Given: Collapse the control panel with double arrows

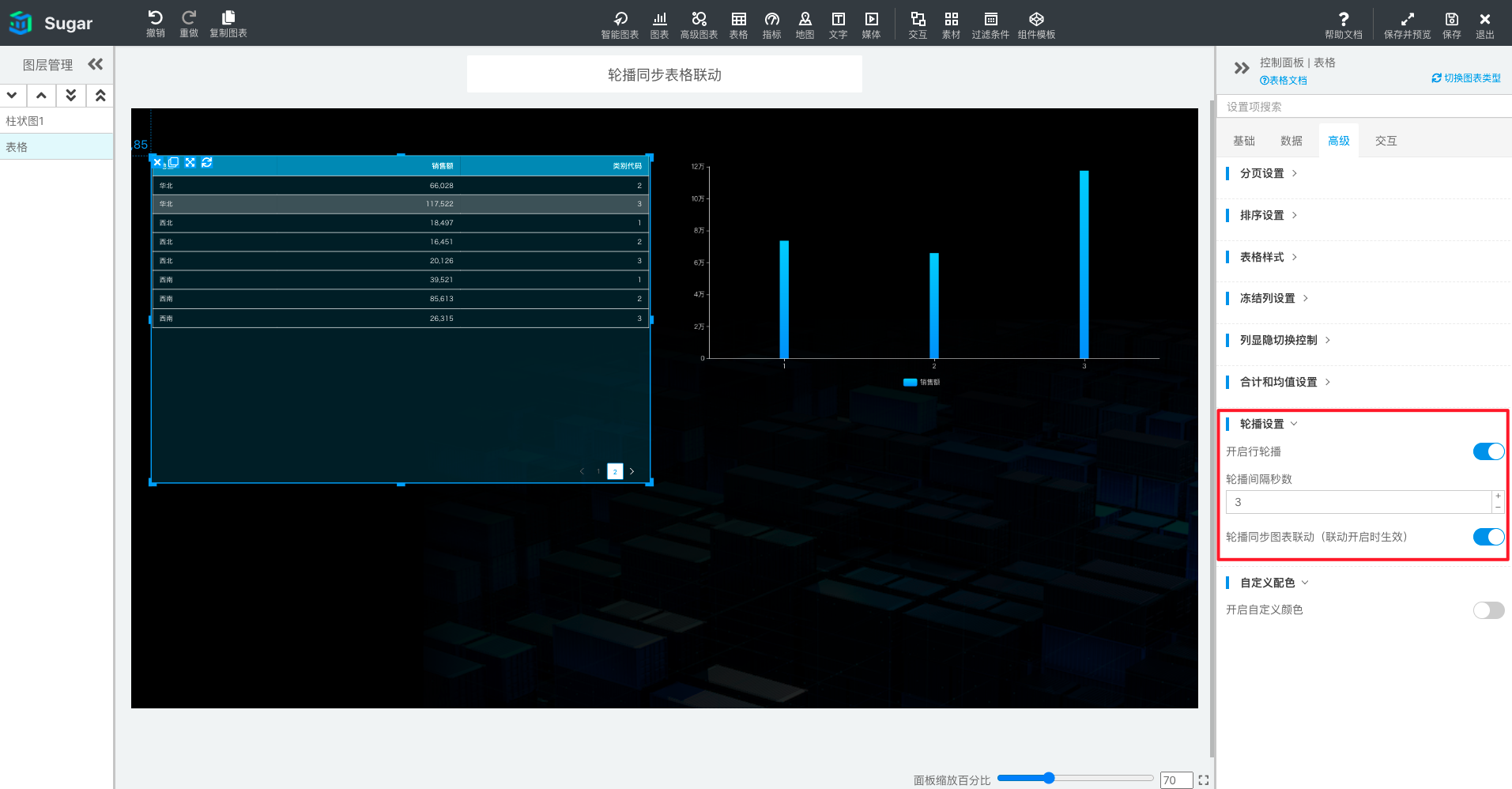Looking at the screenshot, I should click(1242, 68).
